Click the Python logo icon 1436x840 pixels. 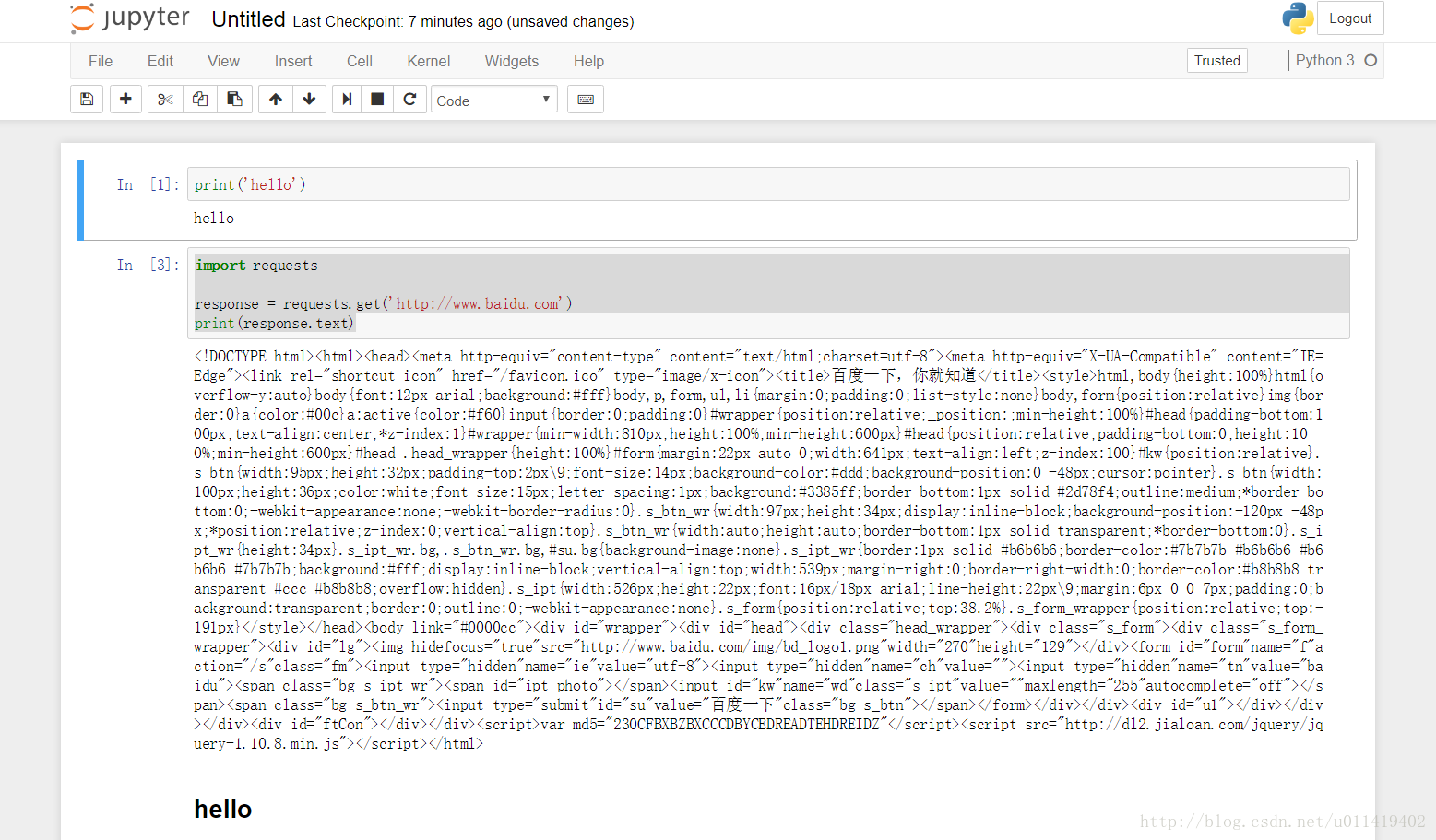coord(1298,18)
